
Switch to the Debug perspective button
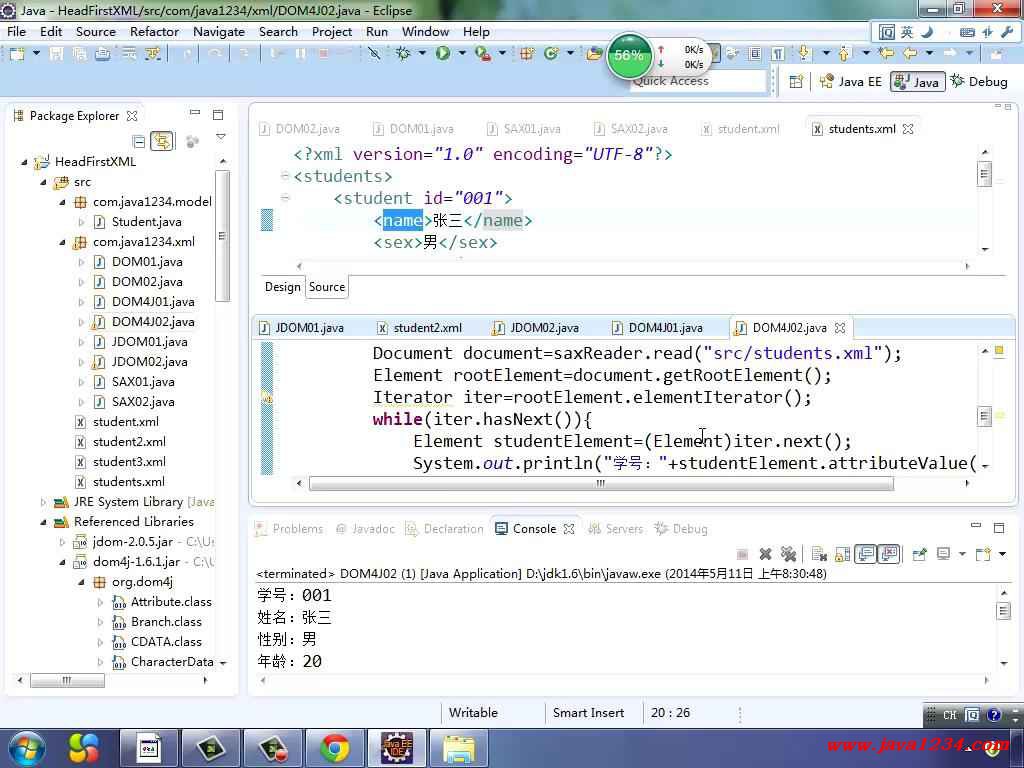pos(979,82)
